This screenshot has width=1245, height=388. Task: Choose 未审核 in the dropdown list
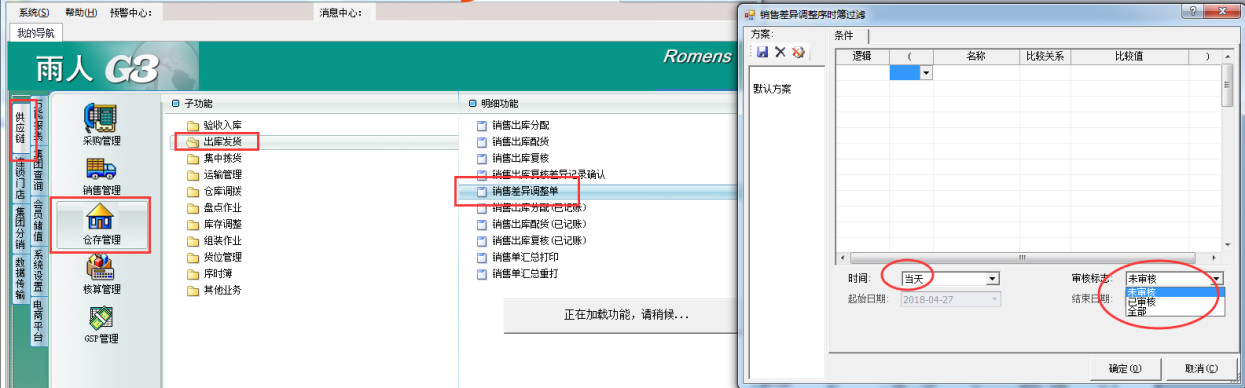(1175, 292)
